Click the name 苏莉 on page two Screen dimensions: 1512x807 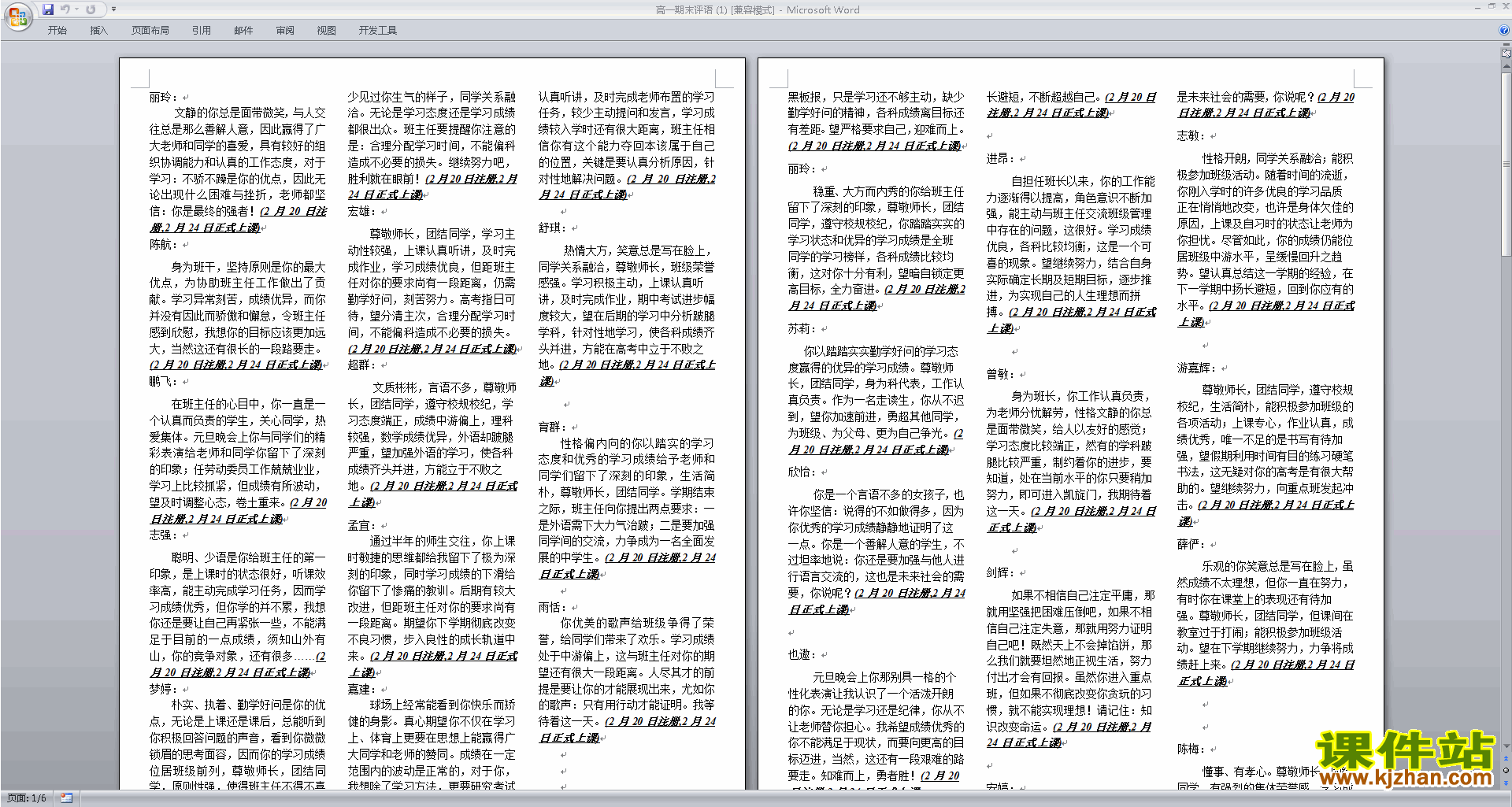point(799,328)
